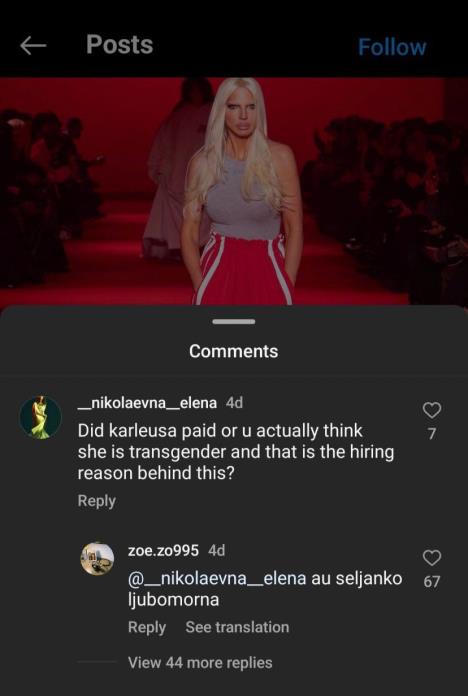Viewport: 468px width, 696px height.
Task: Open zoe.zo995's profile avatar
Action: click(x=97, y=558)
